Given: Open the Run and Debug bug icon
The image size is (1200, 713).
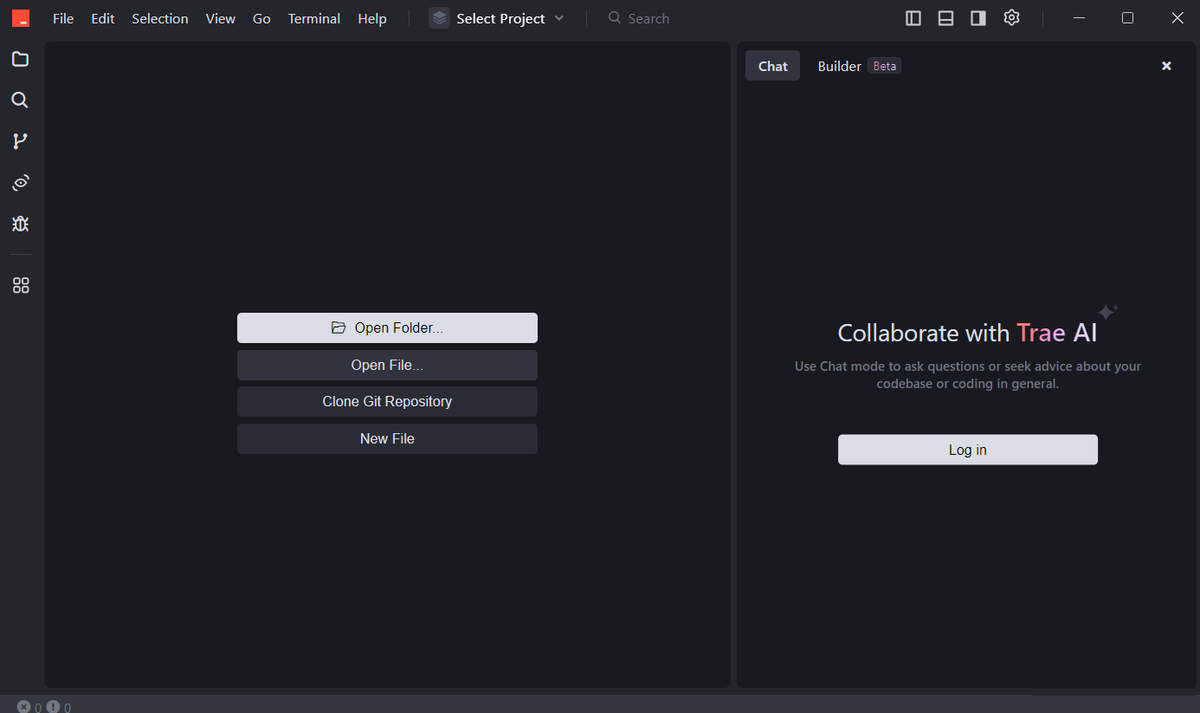Looking at the screenshot, I should pyautogui.click(x=20, y=223).
